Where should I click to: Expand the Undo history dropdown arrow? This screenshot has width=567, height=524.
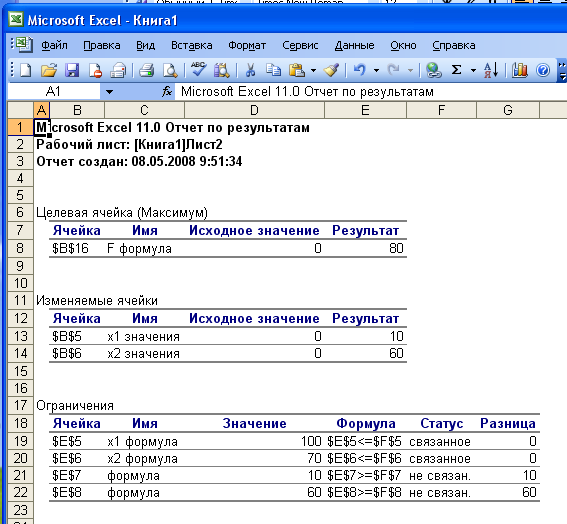[x=376, y=70]
